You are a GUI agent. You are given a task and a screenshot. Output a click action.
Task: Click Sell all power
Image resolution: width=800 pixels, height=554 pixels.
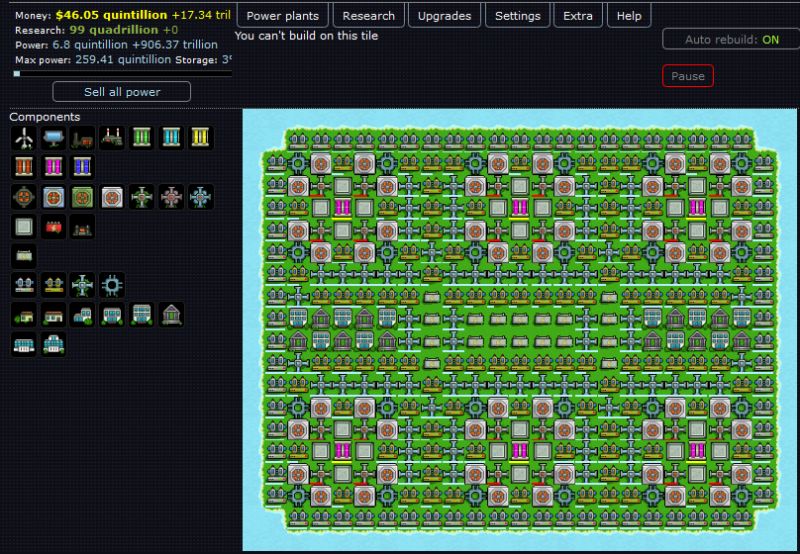[121, 92]
